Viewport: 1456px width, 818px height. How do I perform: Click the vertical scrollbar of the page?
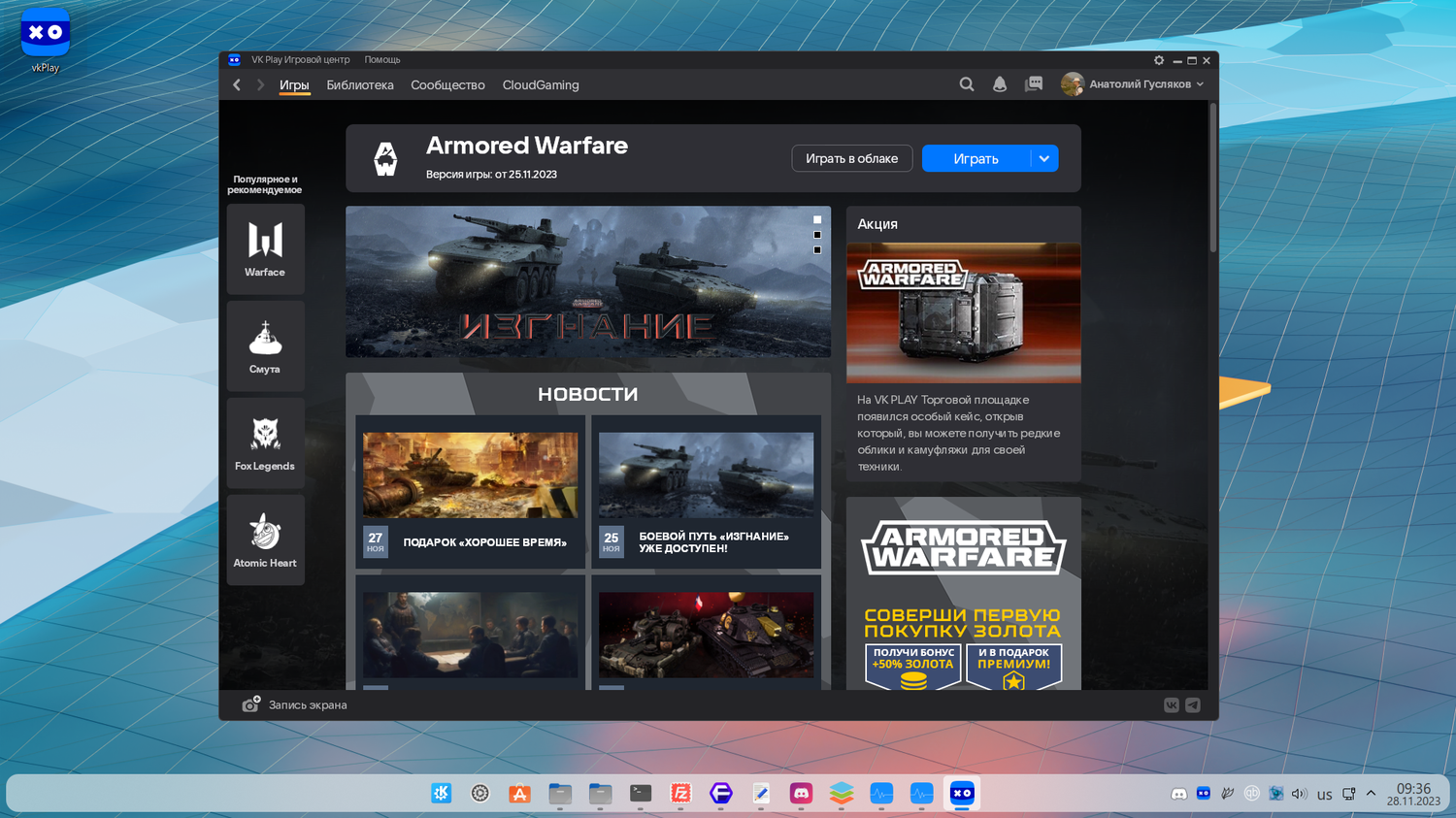click(1213, 179)
